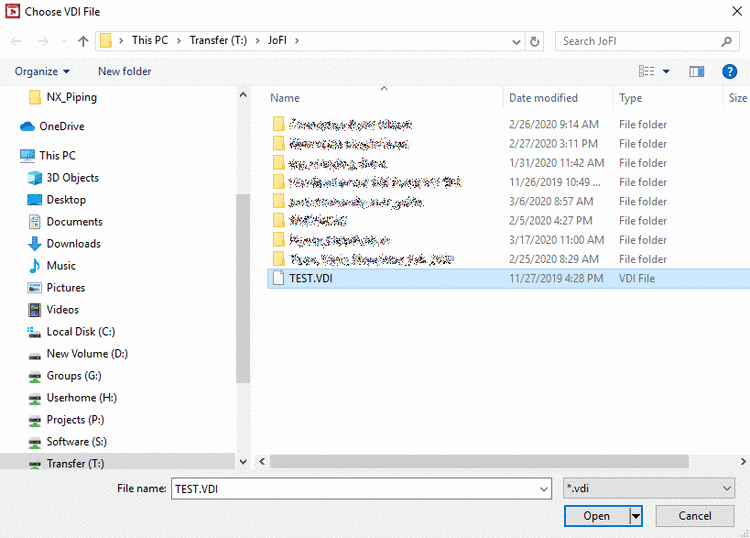Go up one folder level

(x=83, y=42)
